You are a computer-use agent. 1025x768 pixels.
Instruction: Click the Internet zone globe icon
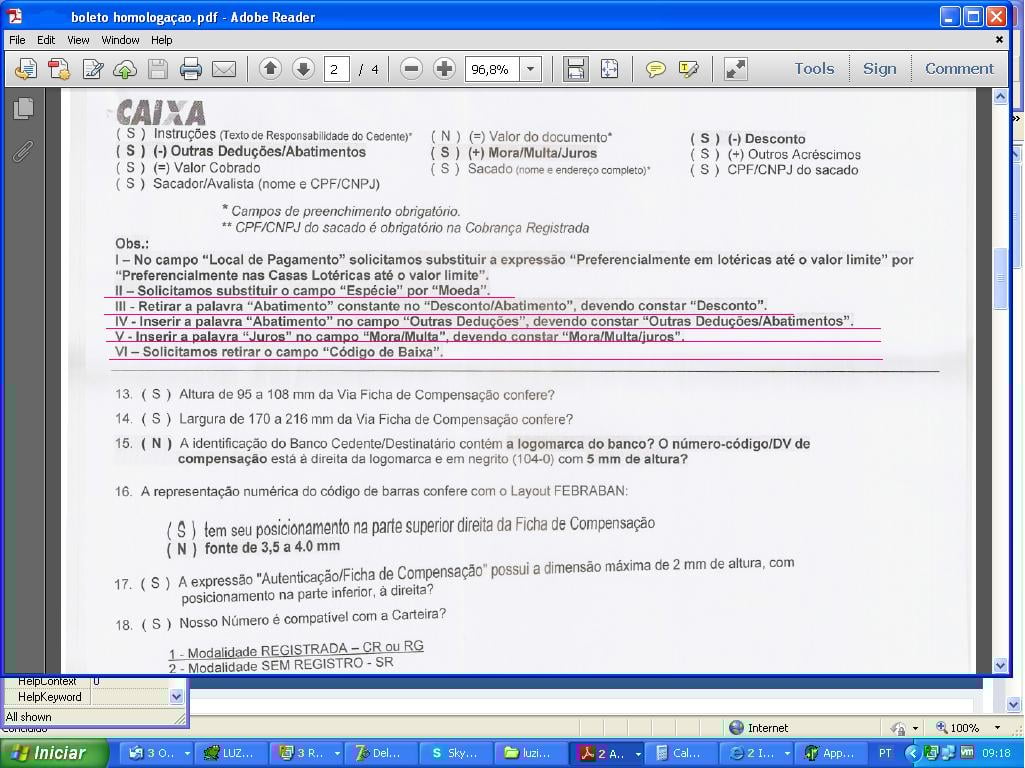coord(737,727)
